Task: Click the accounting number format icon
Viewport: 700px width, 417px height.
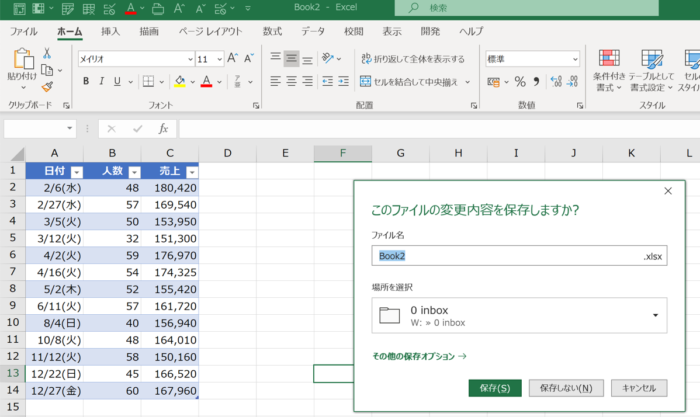Action: pos(493,82)
